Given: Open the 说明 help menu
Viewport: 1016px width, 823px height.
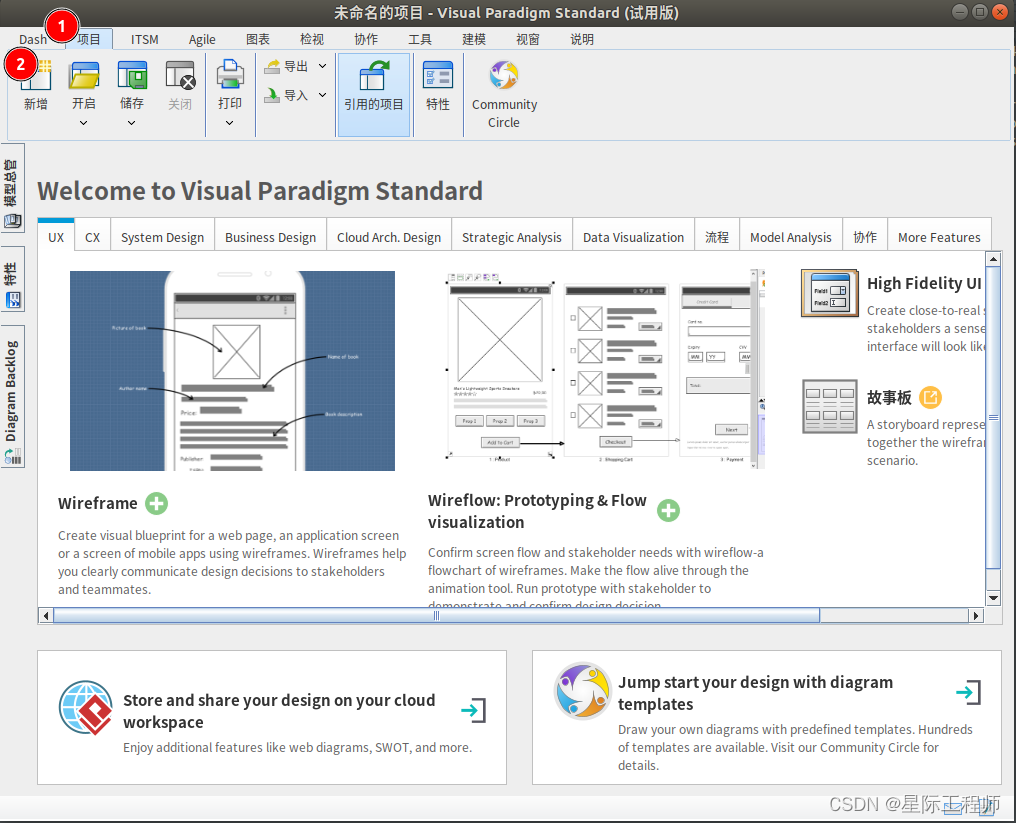Looking at the screenshot, I should click(582, 40).
